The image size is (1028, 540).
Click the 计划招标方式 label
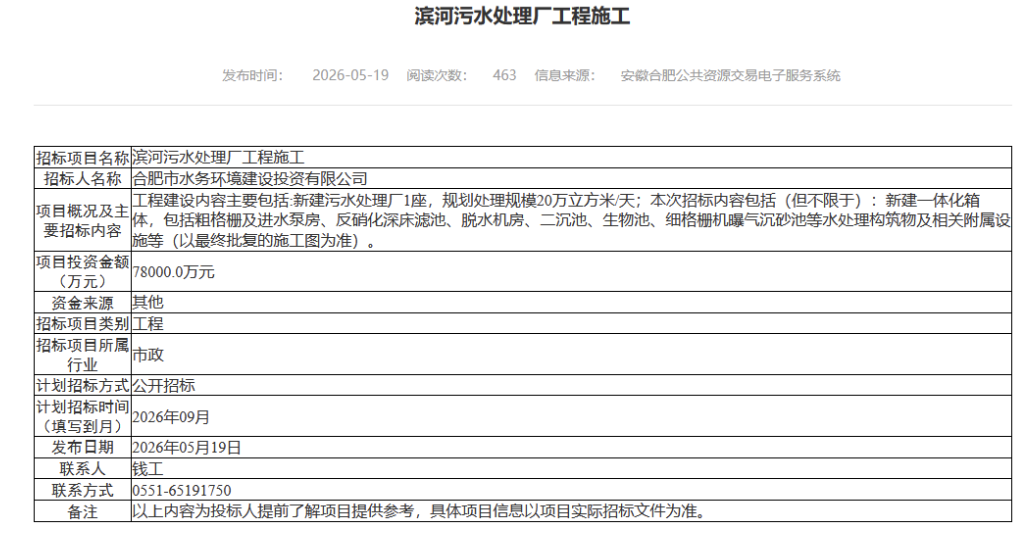(83, 385)
